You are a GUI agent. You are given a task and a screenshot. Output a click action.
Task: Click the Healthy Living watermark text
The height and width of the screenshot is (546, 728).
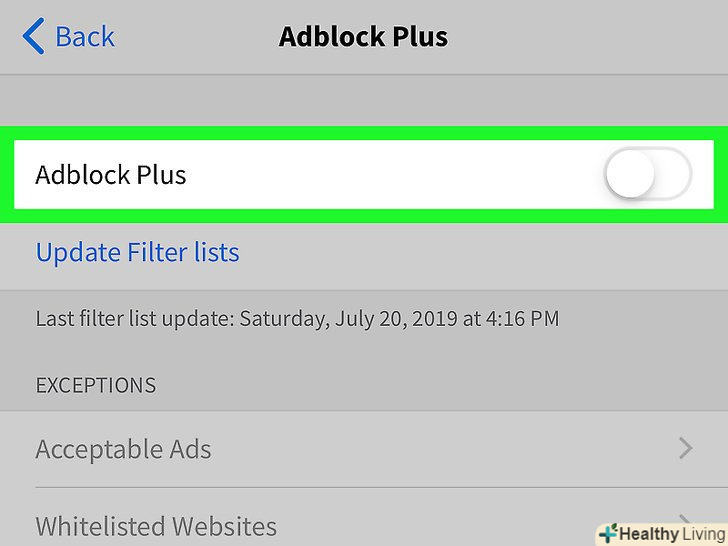[670, 533]
